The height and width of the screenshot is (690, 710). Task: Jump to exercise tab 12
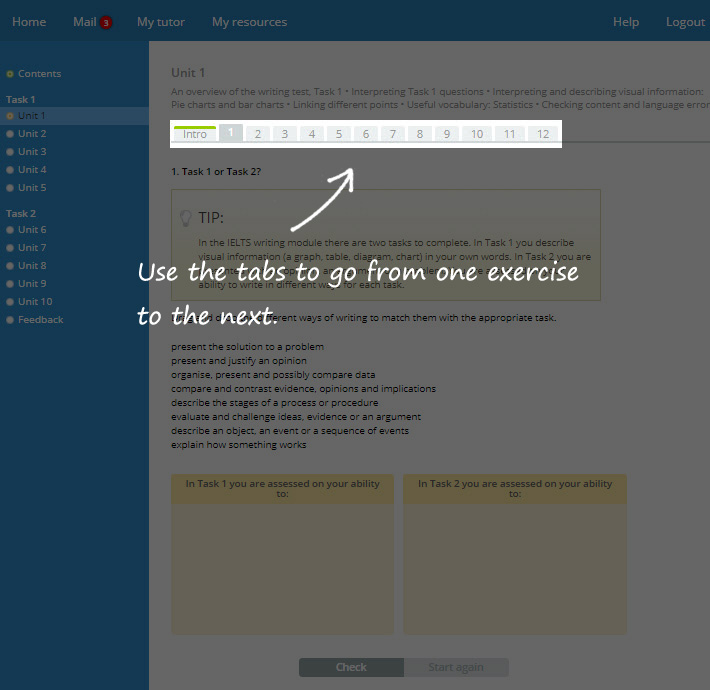(x=543, y=134)
